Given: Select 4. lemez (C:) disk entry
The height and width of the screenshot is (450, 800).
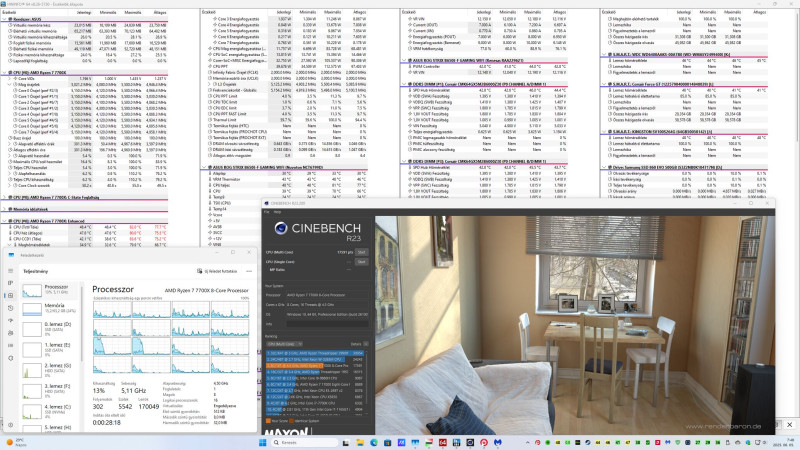Looking at the screenshot, I should [x=49, y=411].
